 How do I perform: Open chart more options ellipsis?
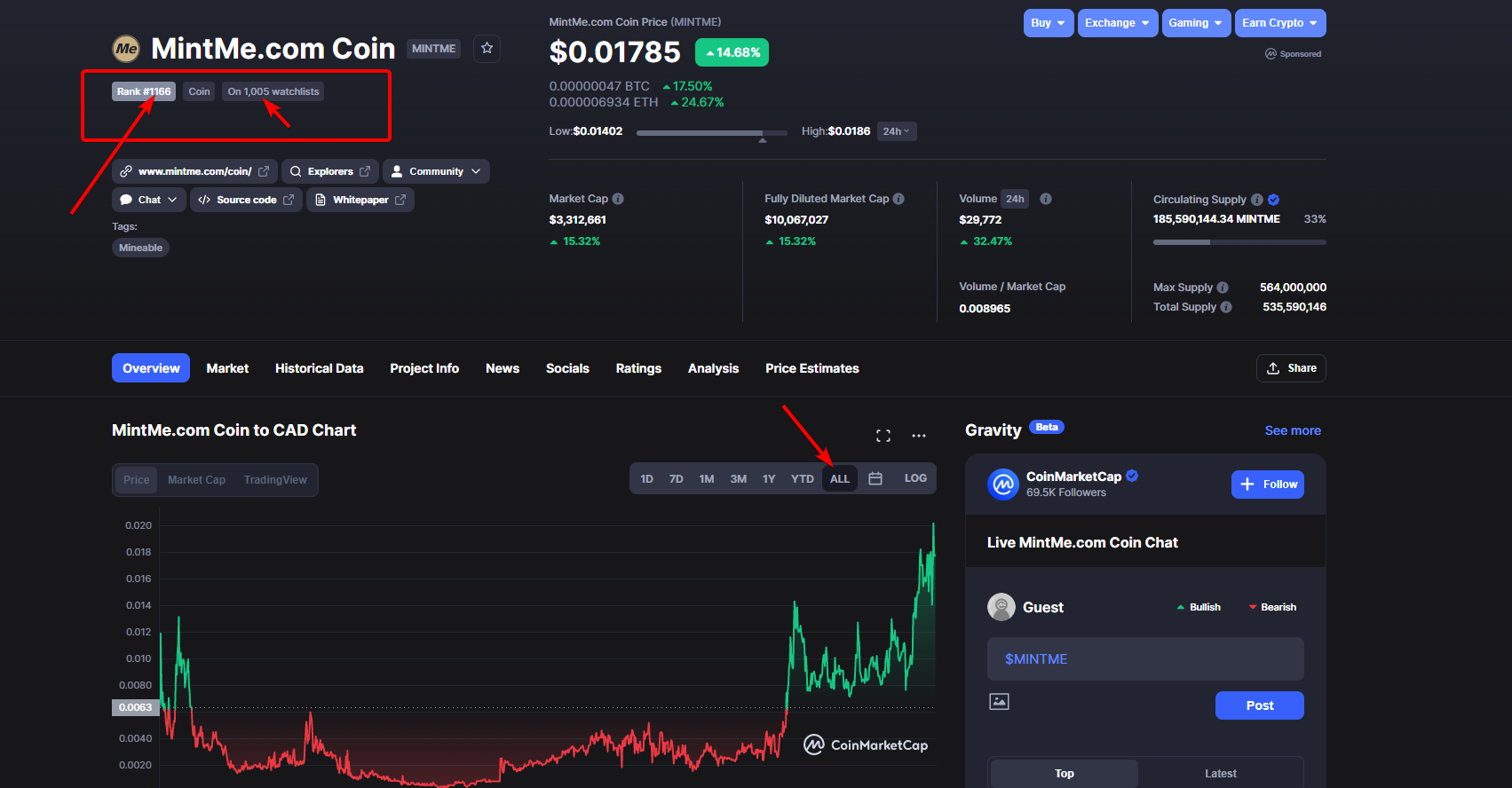click(919, 436)
